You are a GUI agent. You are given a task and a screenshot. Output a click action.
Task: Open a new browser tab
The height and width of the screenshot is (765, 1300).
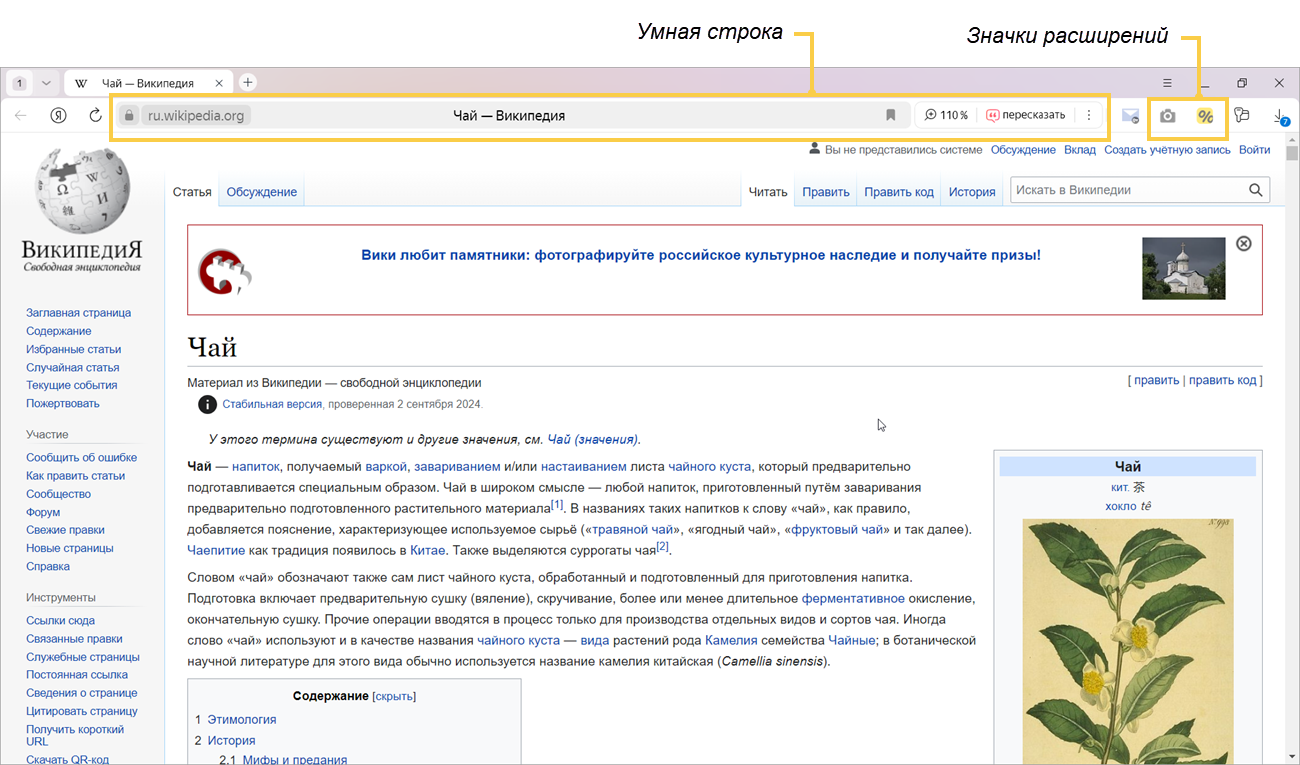point(248,83)
